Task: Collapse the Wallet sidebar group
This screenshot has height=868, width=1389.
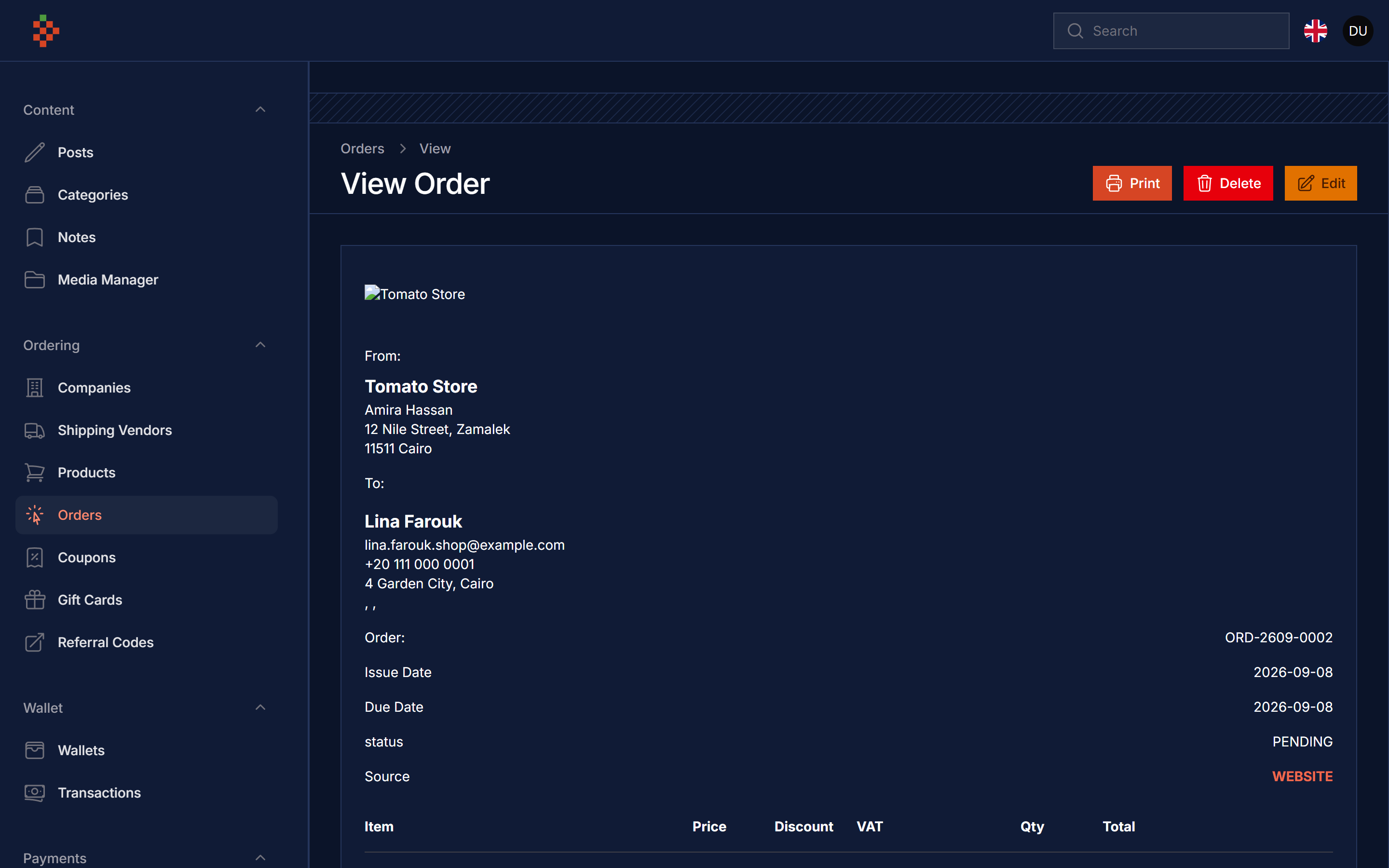Action: (x=260, y=708)
